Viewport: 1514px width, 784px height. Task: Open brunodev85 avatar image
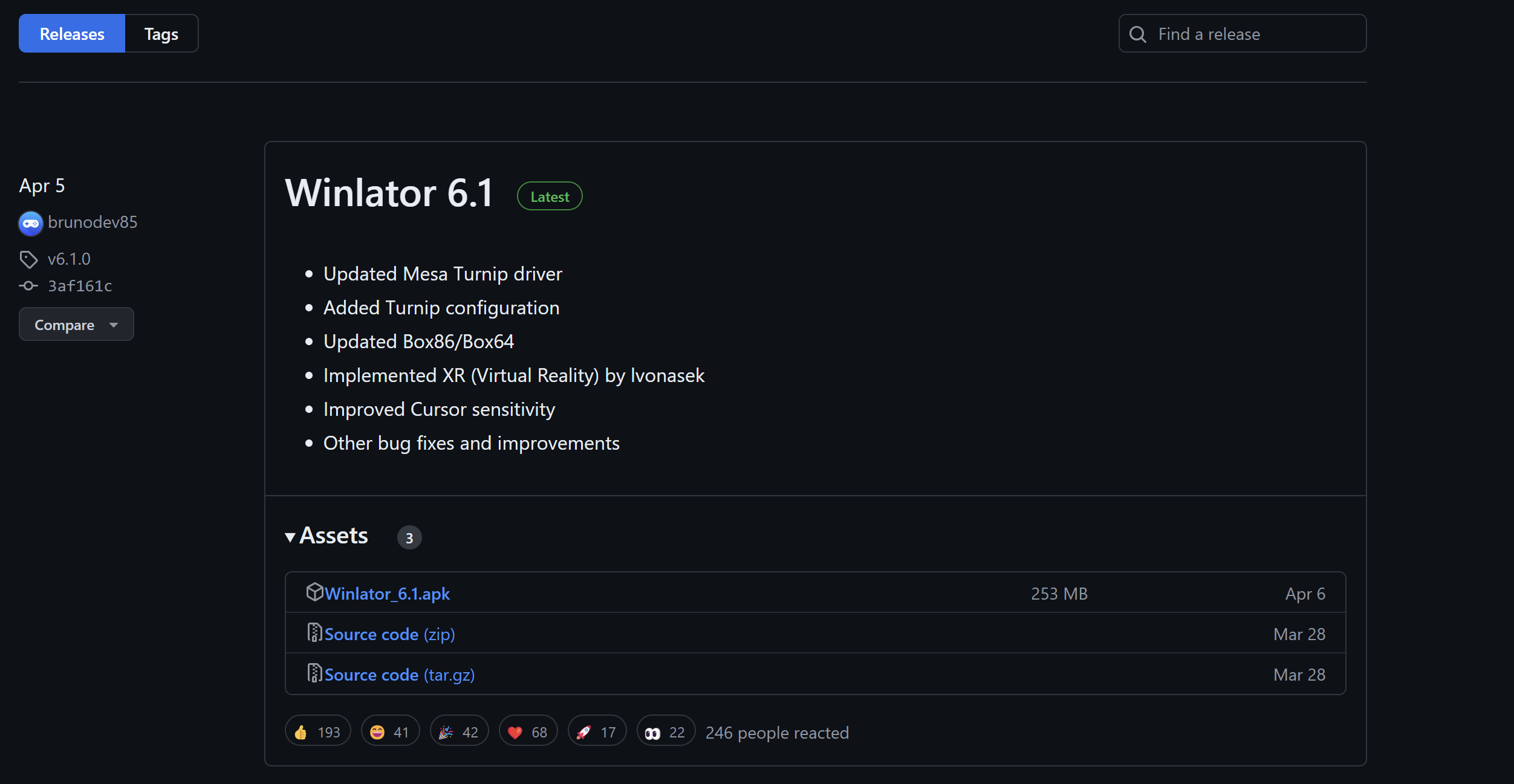[x=30, y=223]
